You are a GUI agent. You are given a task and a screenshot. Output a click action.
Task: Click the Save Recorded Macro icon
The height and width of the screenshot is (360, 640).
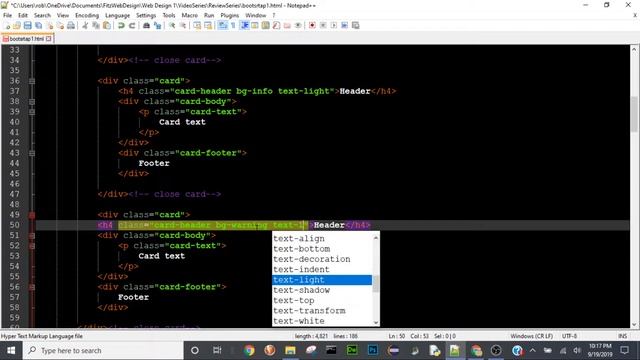(x=356, y=26)
